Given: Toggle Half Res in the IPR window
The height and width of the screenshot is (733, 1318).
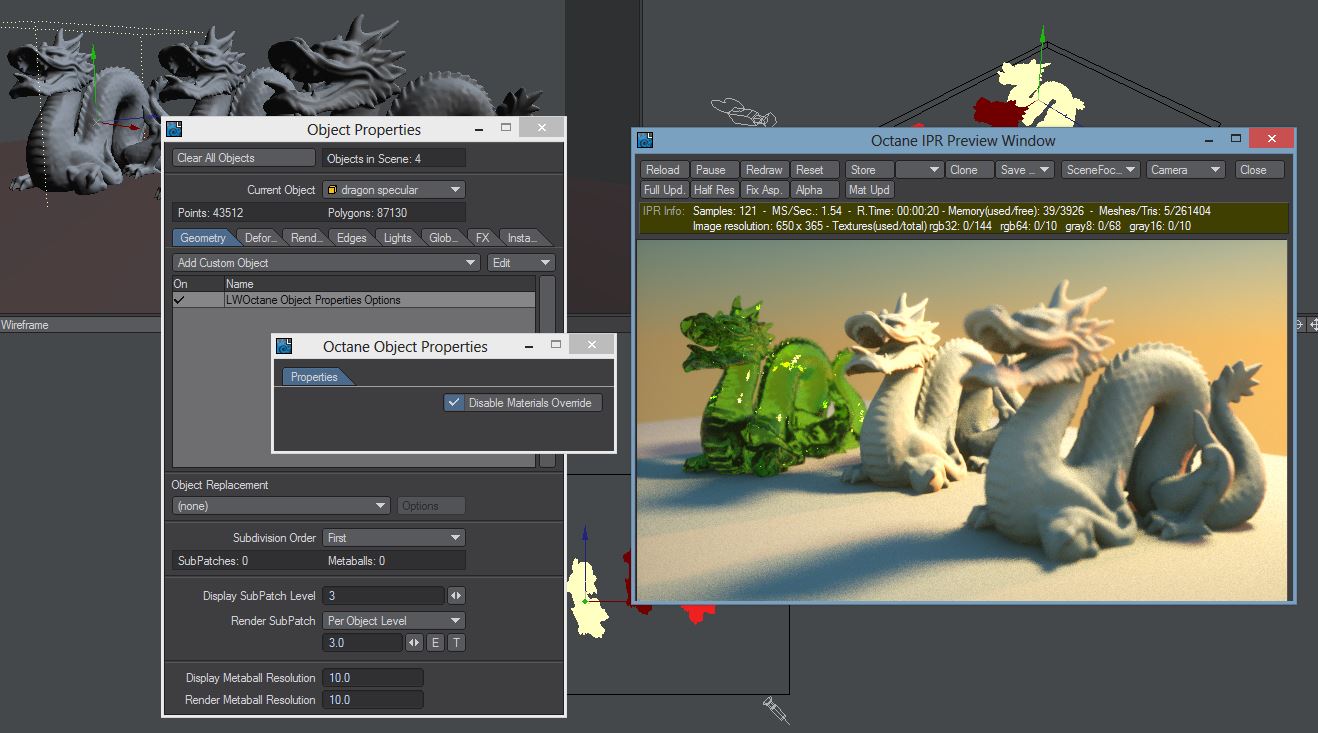Looking at the screenshot, I should pyautogui.click(x=714, y=190).
